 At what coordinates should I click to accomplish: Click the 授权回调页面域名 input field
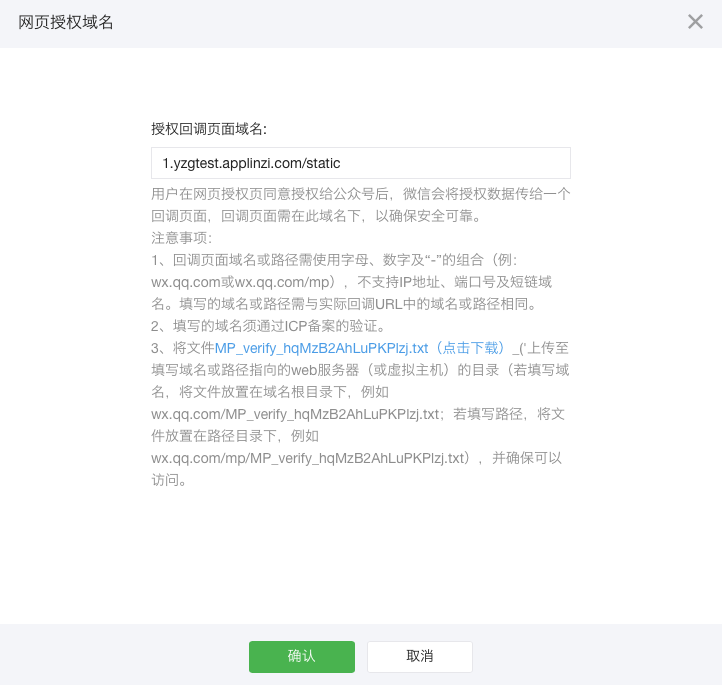(x=361, y=163)
